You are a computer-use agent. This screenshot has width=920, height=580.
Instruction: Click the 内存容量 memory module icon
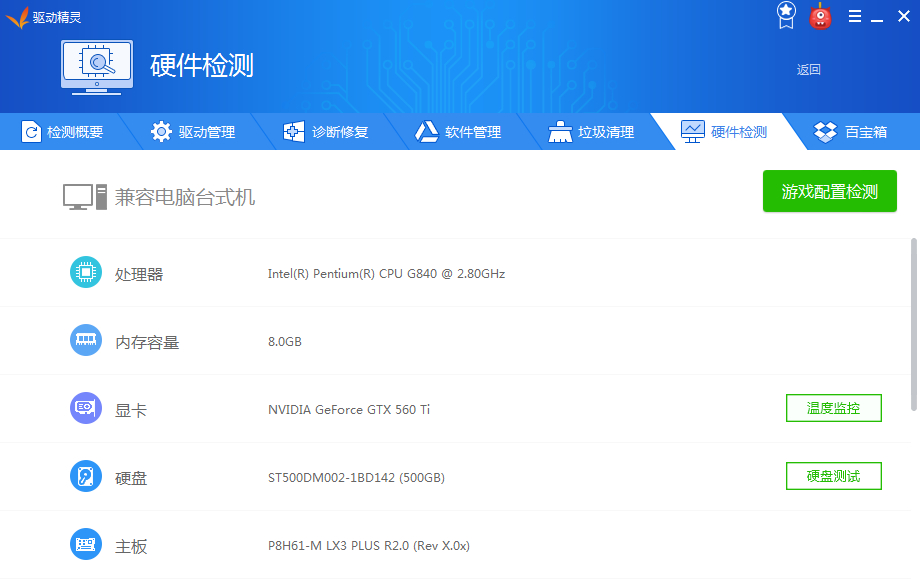pyautogui.click(x=86, y=340)
